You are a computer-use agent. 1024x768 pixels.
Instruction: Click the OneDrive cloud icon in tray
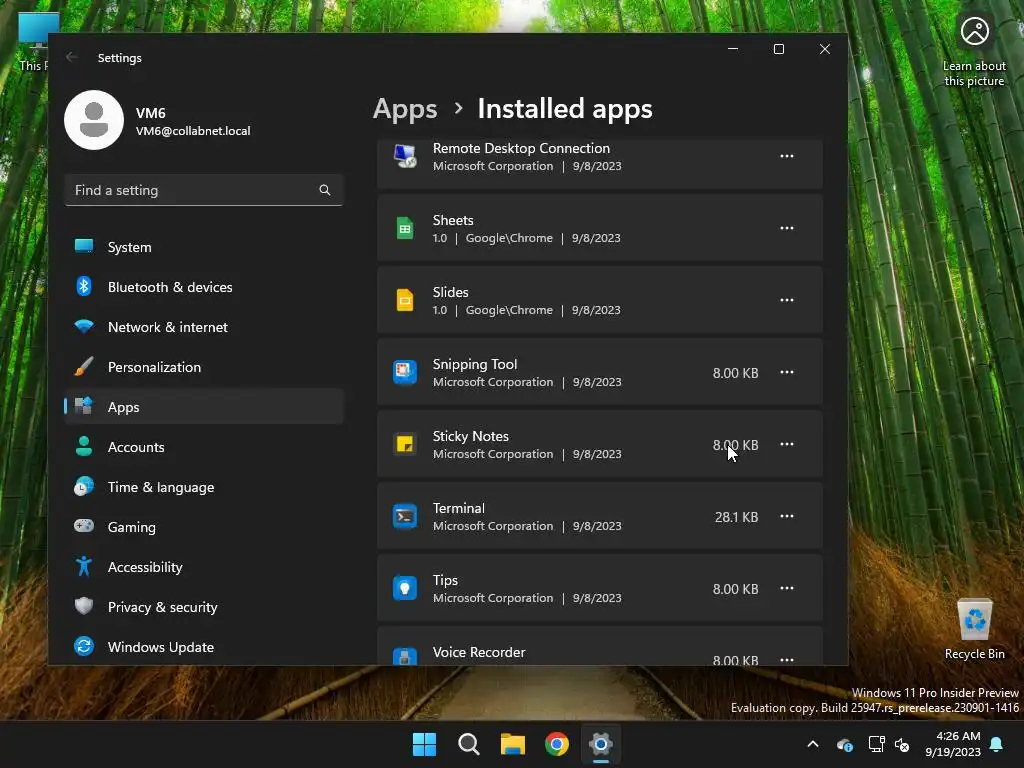pyautogui.click(x=844, y=744)
